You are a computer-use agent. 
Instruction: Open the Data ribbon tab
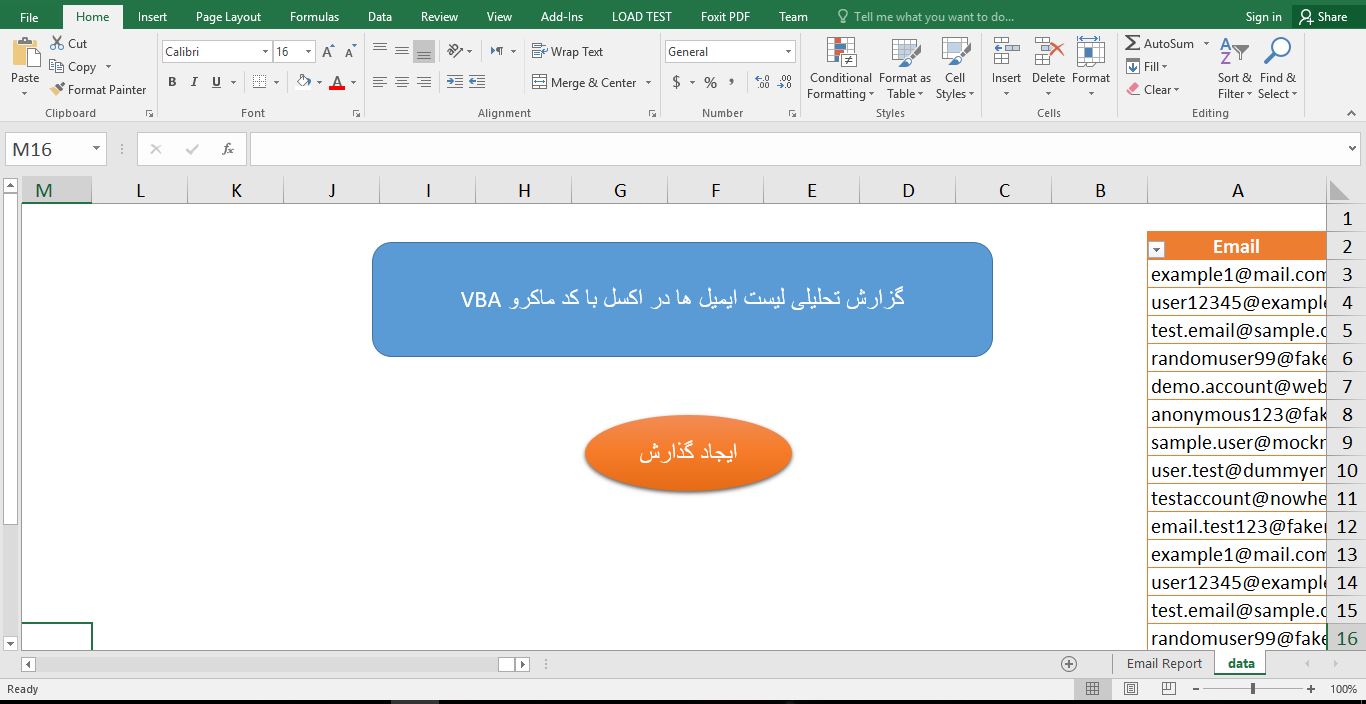[379, 16]
